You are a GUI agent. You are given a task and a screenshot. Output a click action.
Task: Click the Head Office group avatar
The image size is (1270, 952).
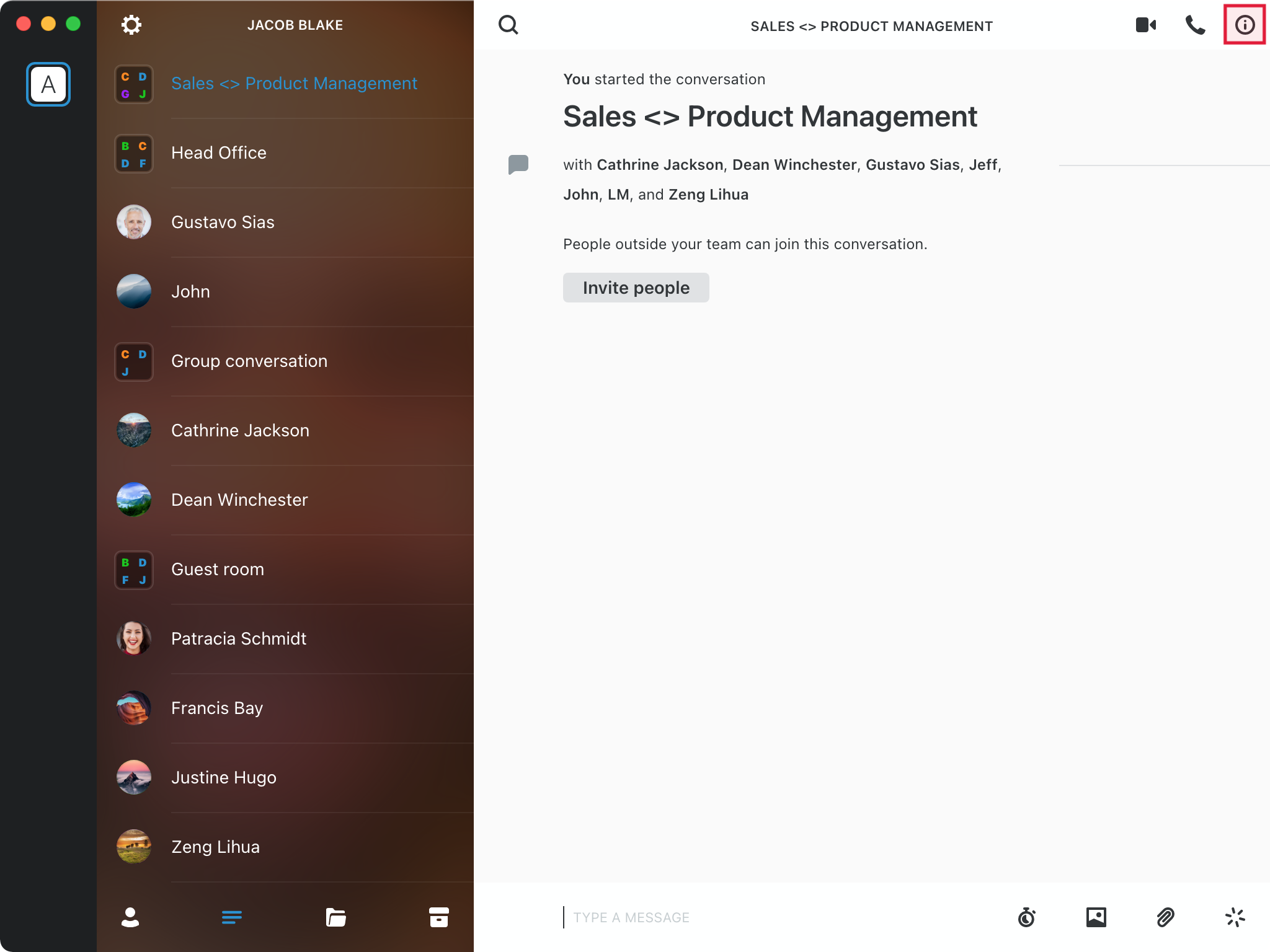coord(134,154)
